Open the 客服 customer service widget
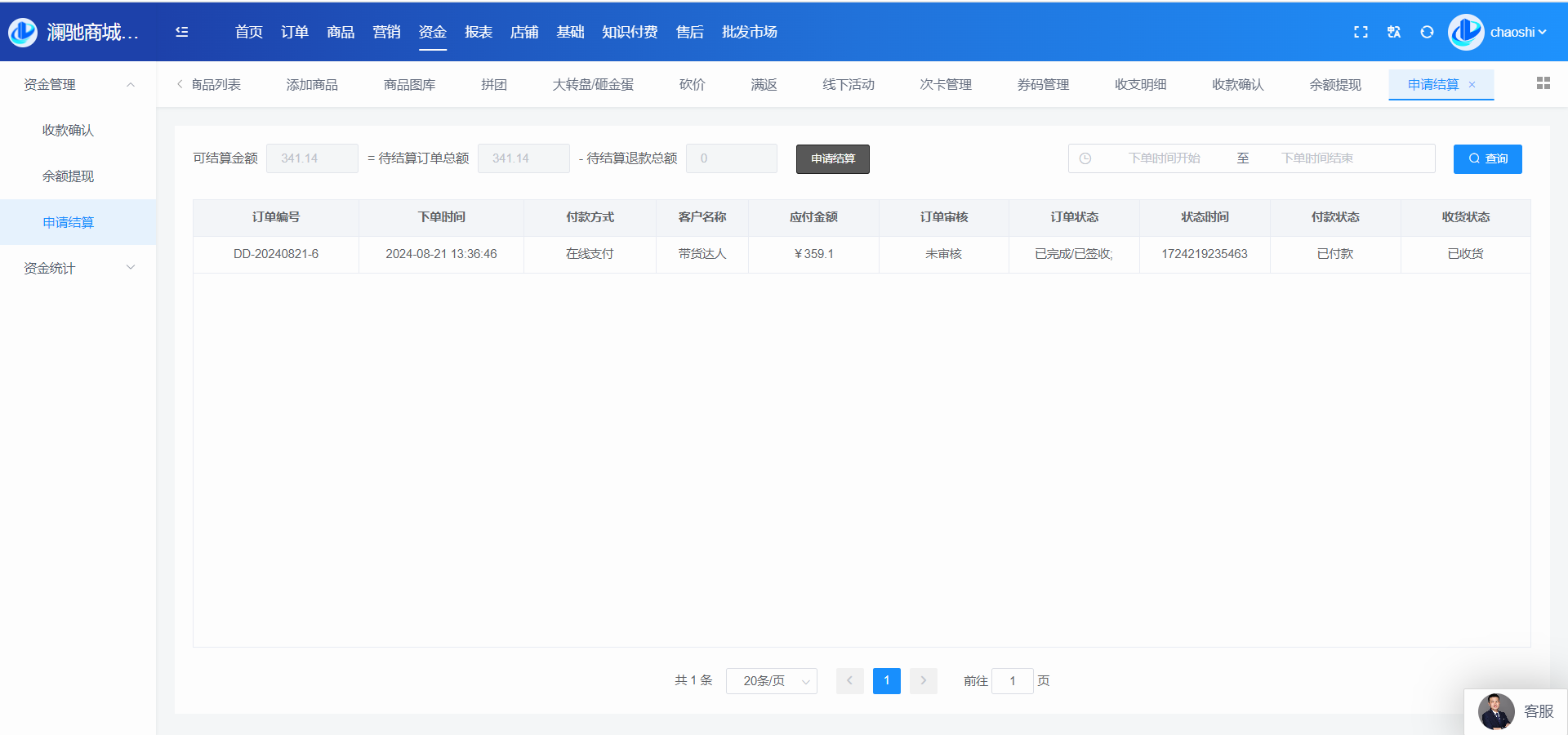Image resolution: width=1568 pixels, height=735 pixels. click(1516, 711)
